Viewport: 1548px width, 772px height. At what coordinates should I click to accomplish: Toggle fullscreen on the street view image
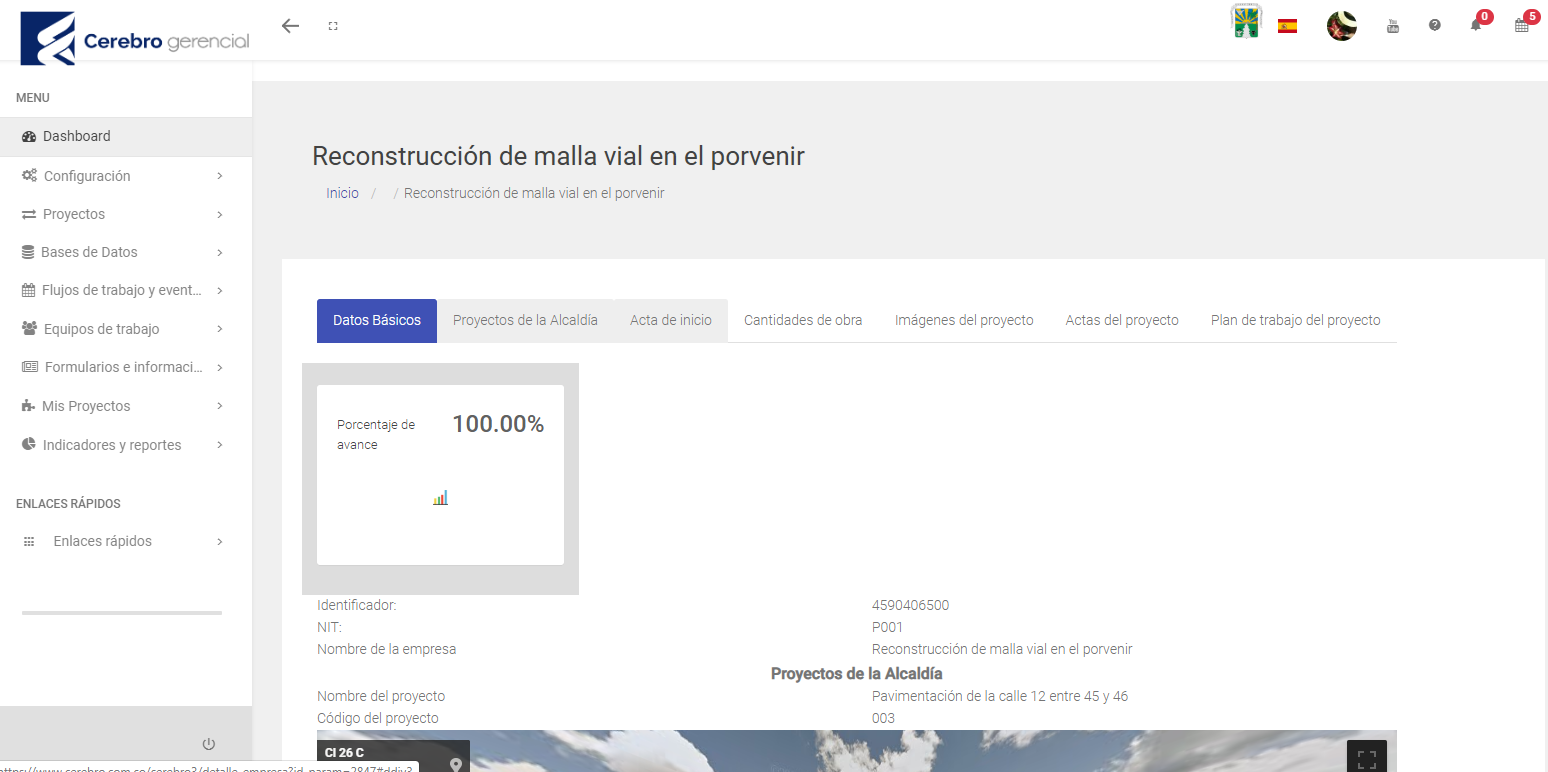[x=1366, y=759]
